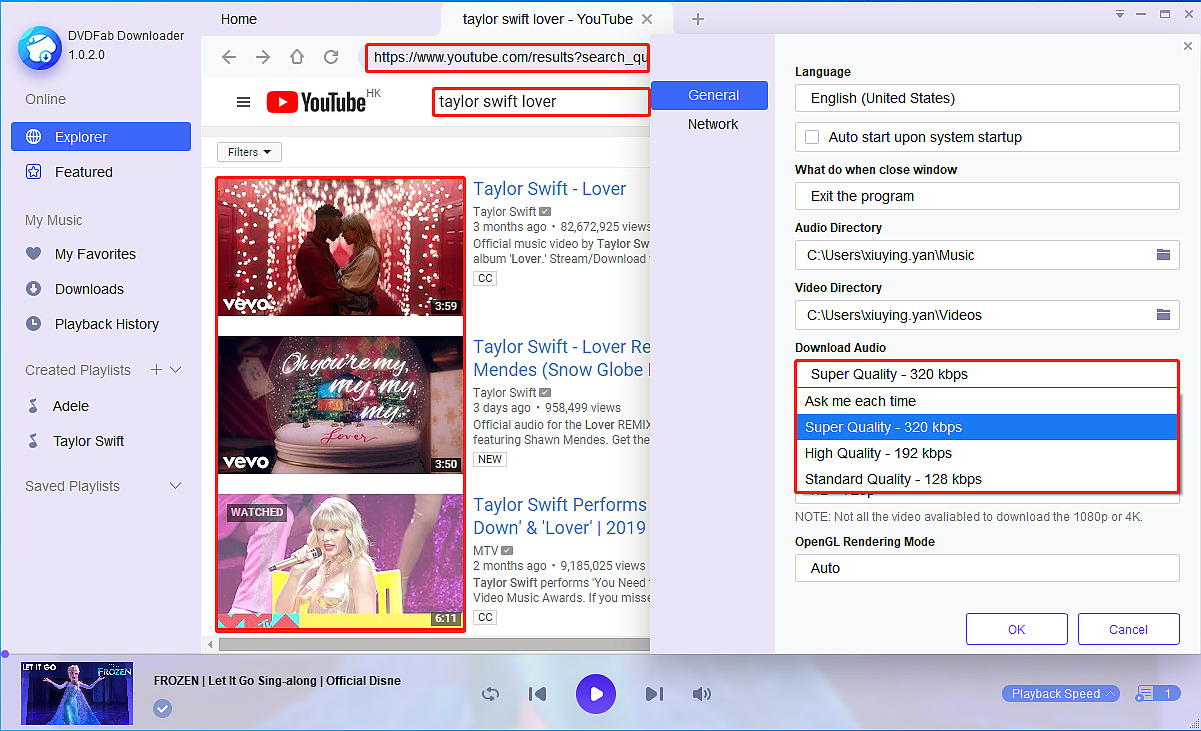Click the browser URL address field
This screenshot has width=1201, height=731.
coord(507,57)
